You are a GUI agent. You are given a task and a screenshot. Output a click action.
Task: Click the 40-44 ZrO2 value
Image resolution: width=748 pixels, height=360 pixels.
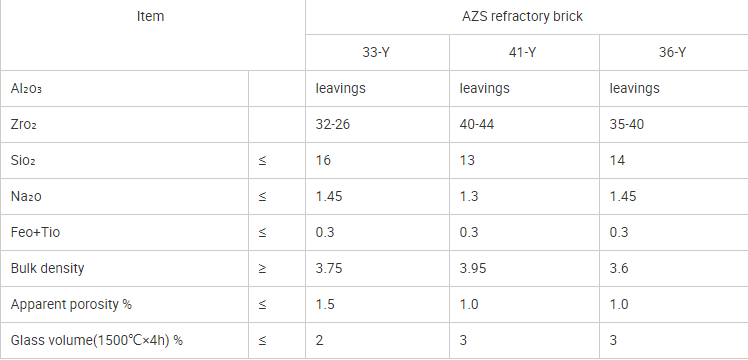click(x=477, y=124)
